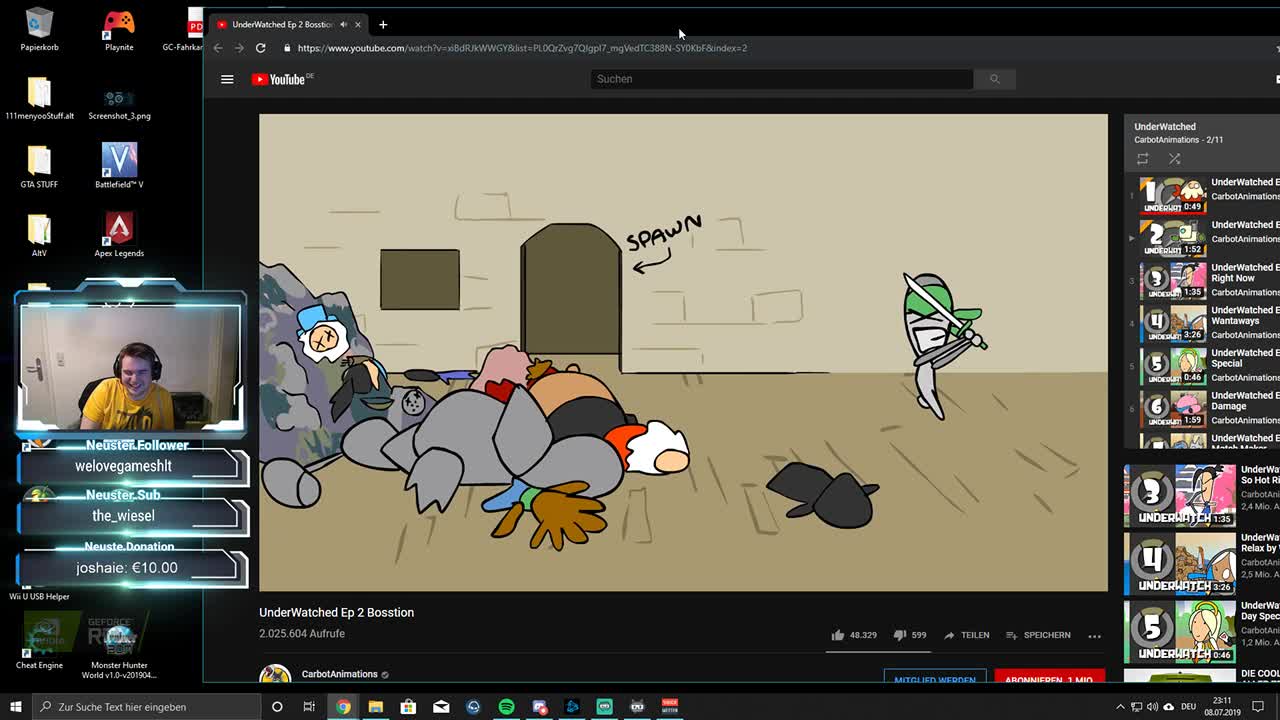
Task: Click the Mitglied werden button
Action: point(935,677)
